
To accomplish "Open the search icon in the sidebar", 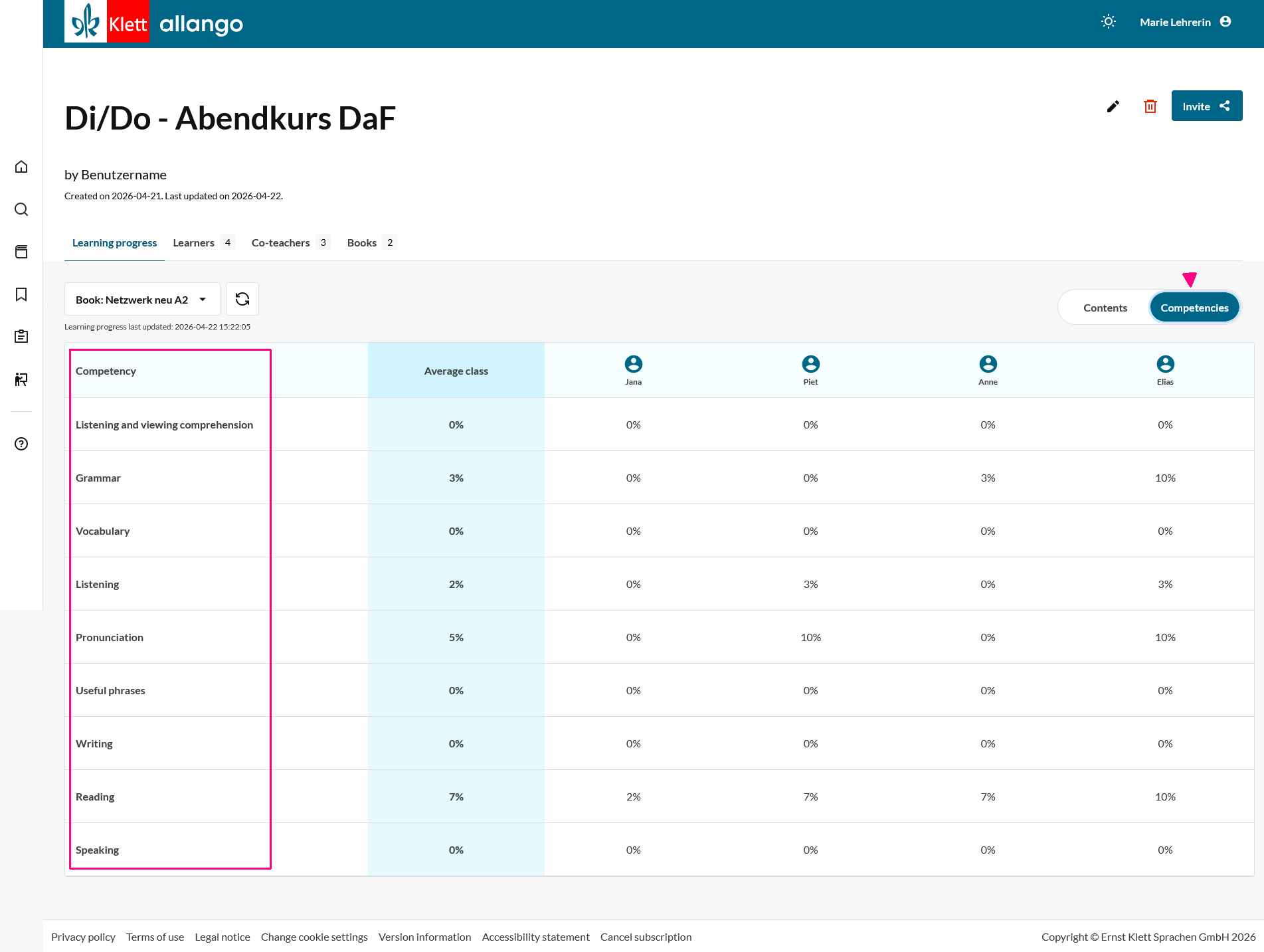I will [x=21, y=209].
